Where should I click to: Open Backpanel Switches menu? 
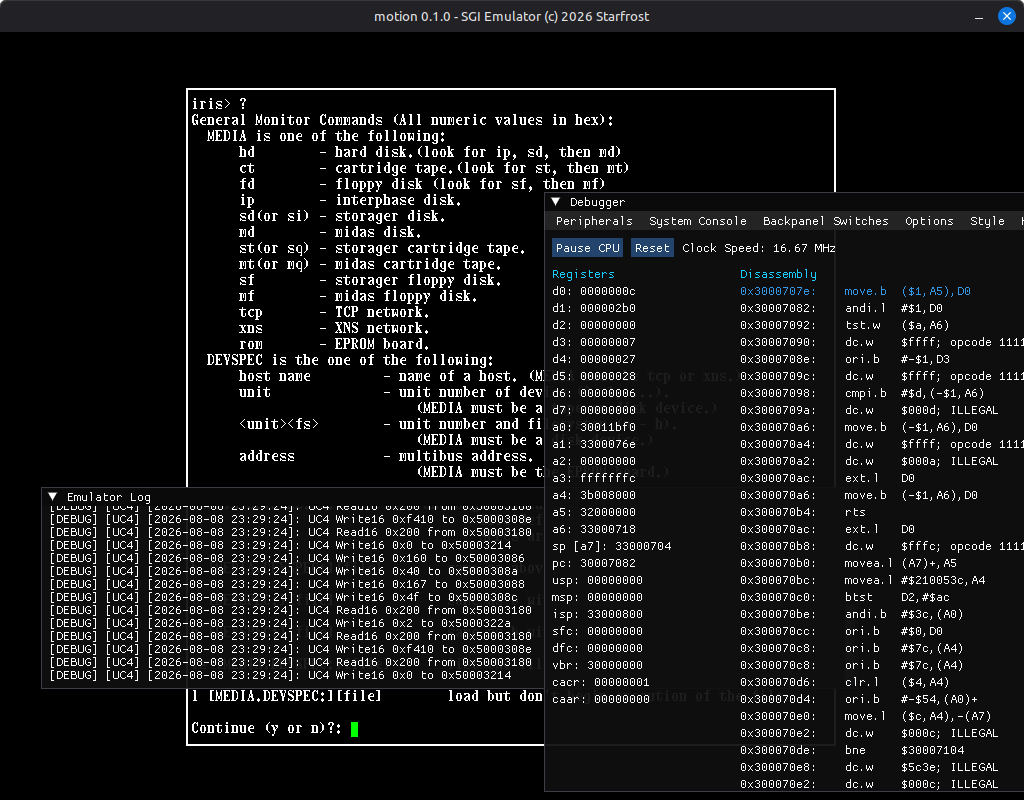click(x=825, y=221)
